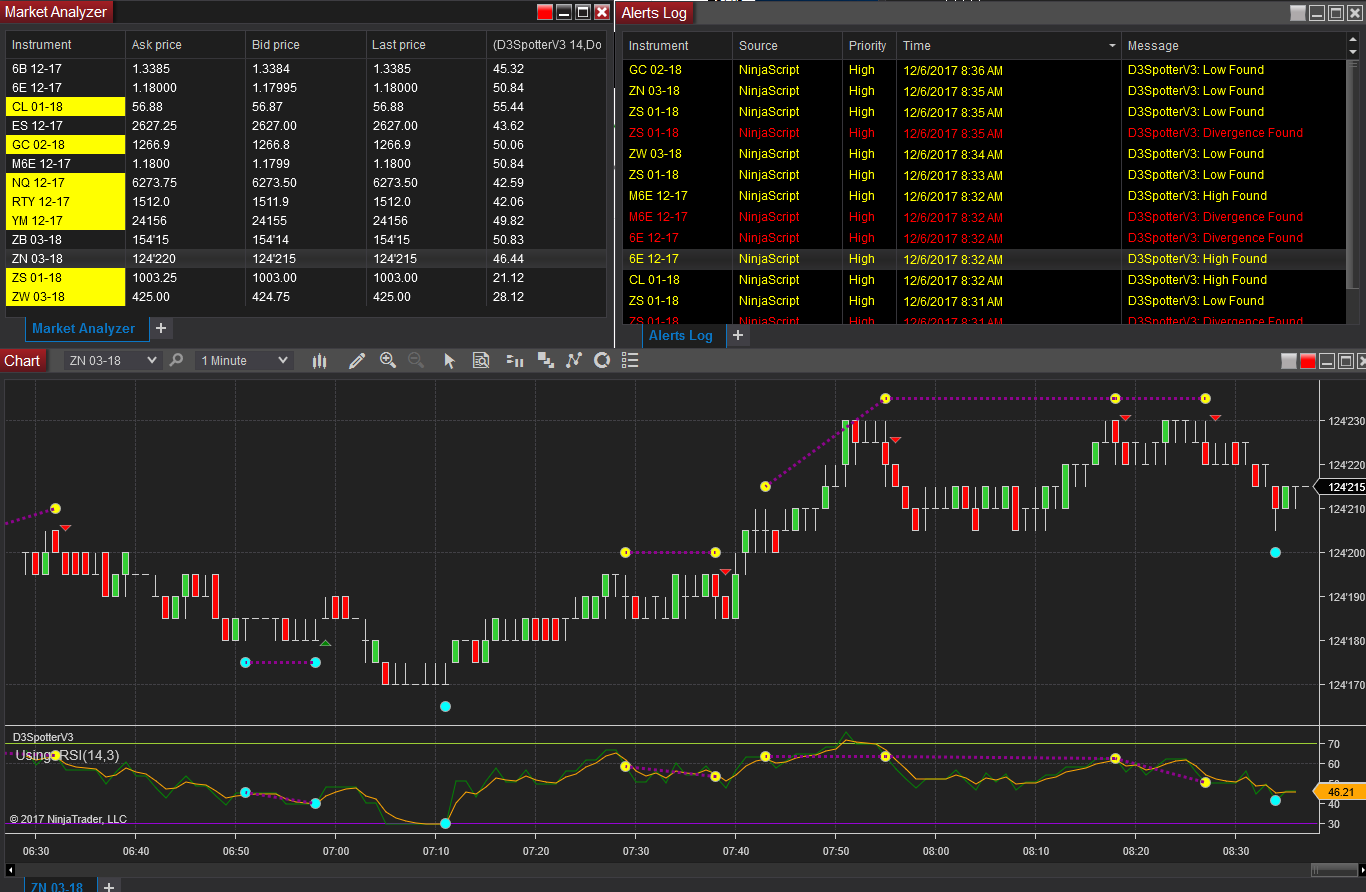Screen dimensions: 1366x892
Task: Click the Strategies circular icon in Chart toolbar
Action: 602,360
